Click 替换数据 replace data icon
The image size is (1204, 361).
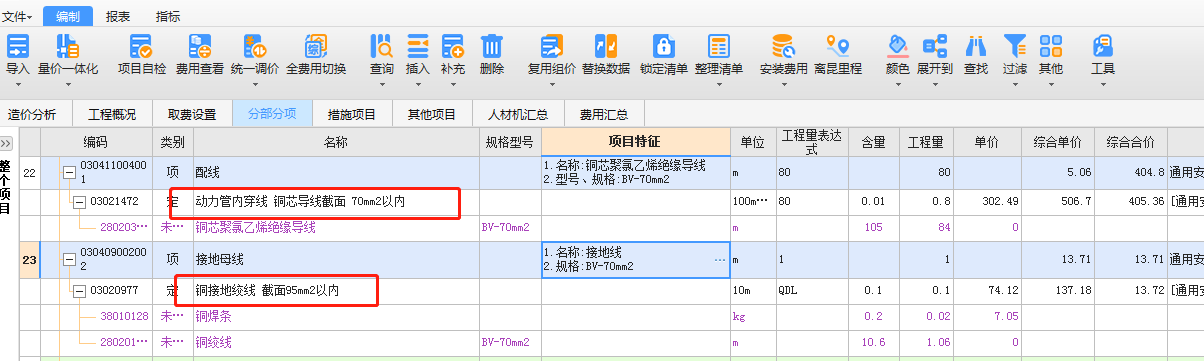606,55
